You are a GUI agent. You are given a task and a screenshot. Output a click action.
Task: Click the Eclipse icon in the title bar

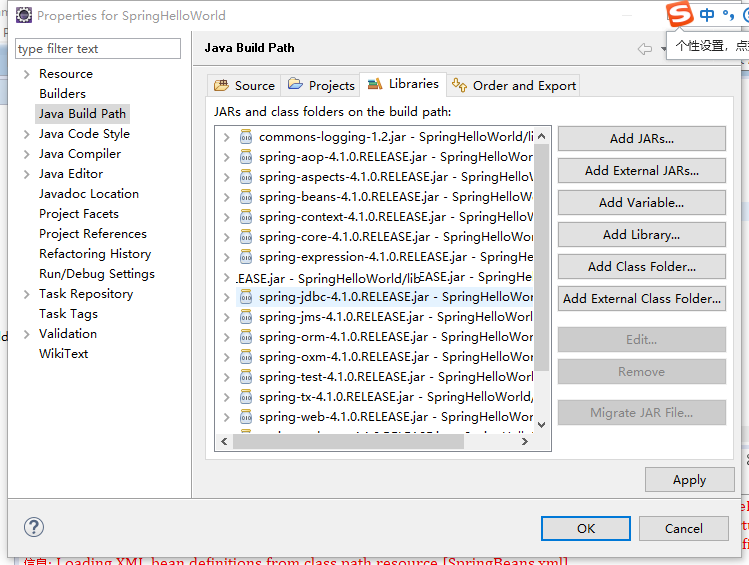point(23,15)
